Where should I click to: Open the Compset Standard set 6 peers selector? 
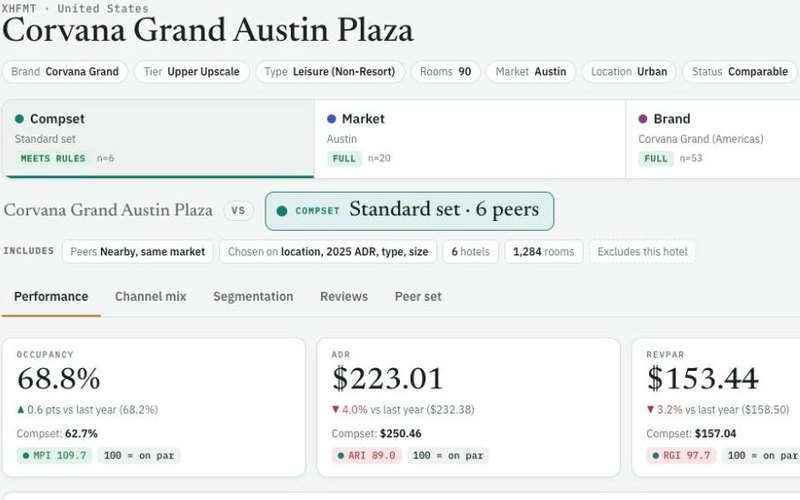[410, 211]
